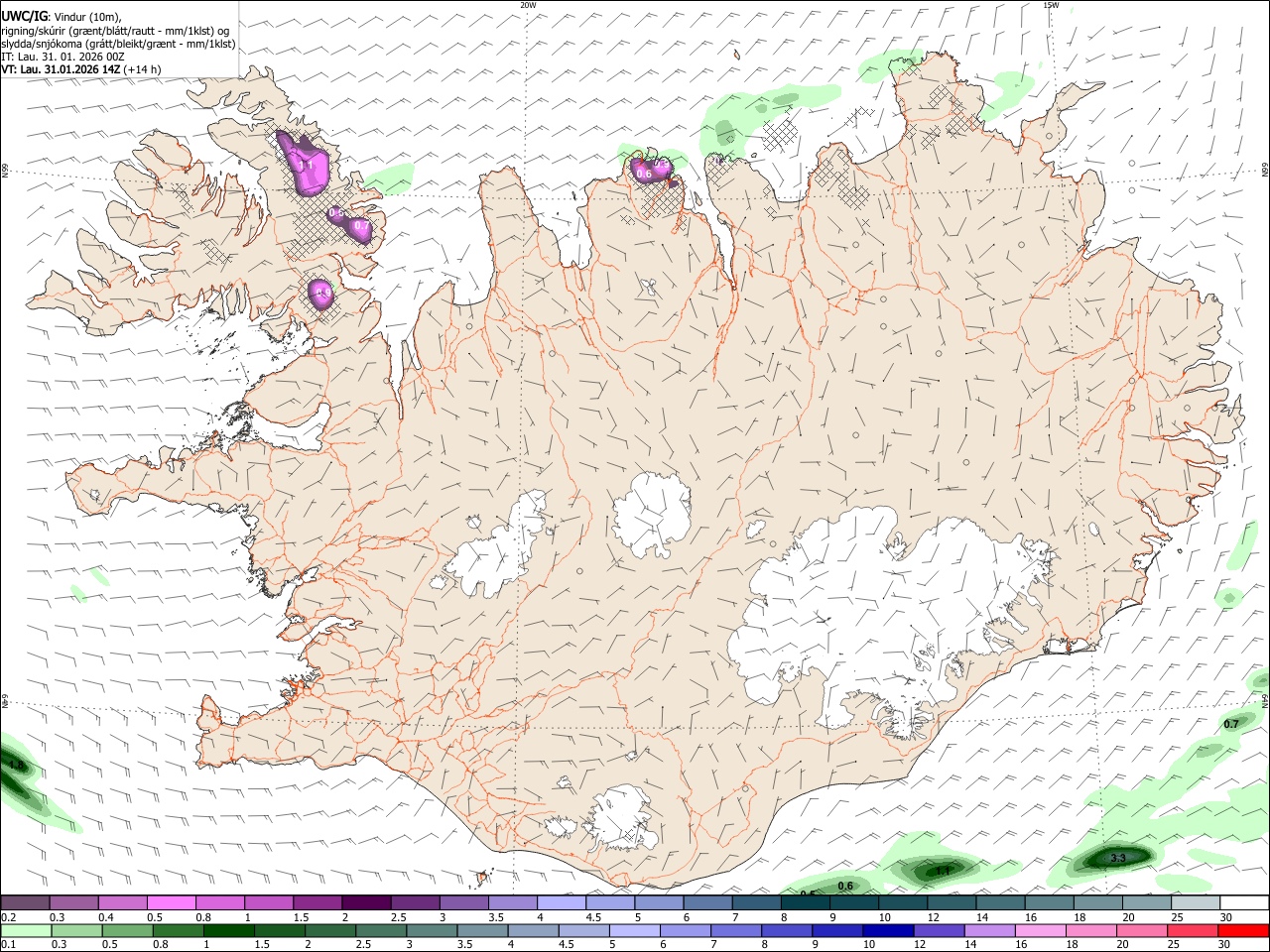Click the 'IT: Lau. 31. 01. 2026 00Z' line
The height and width of the screenshot is (952, 1270).
coord(63,57)
